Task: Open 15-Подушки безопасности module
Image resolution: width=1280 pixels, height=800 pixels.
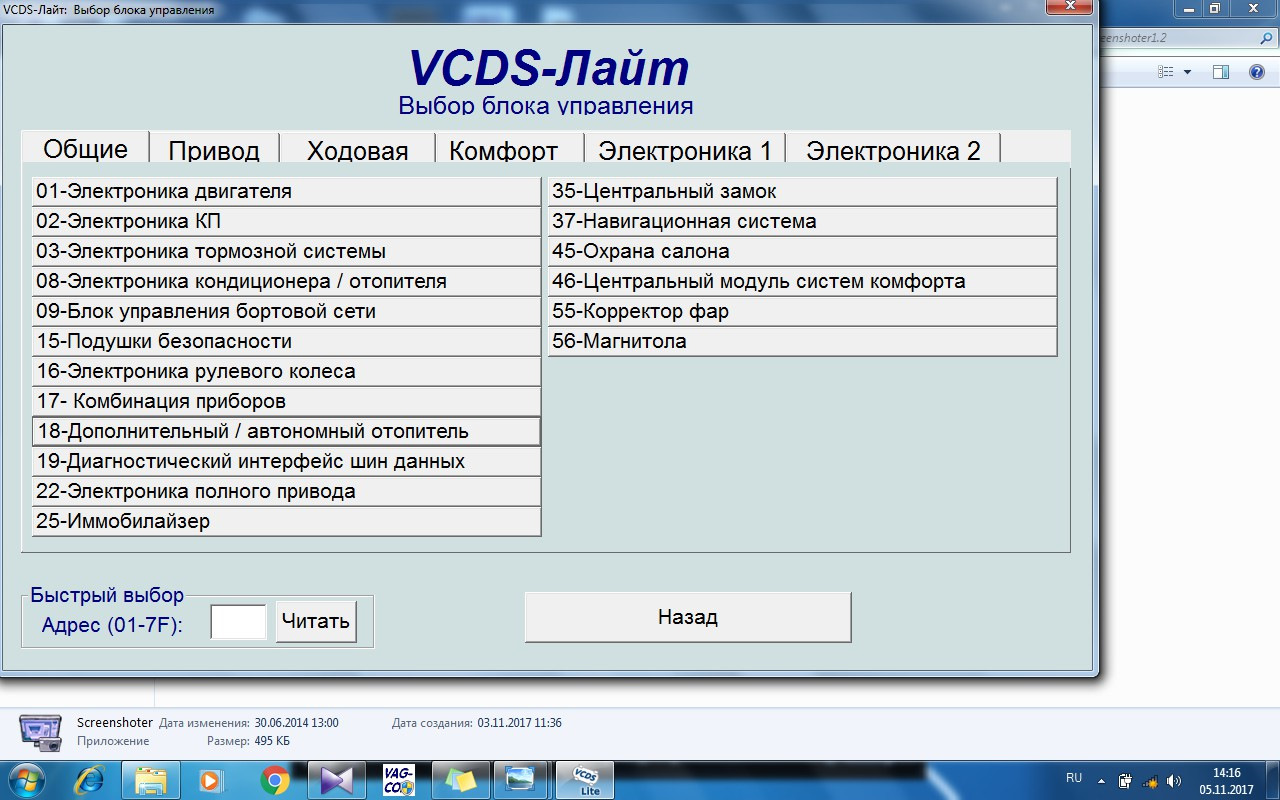Action: [x=286, y=341]
